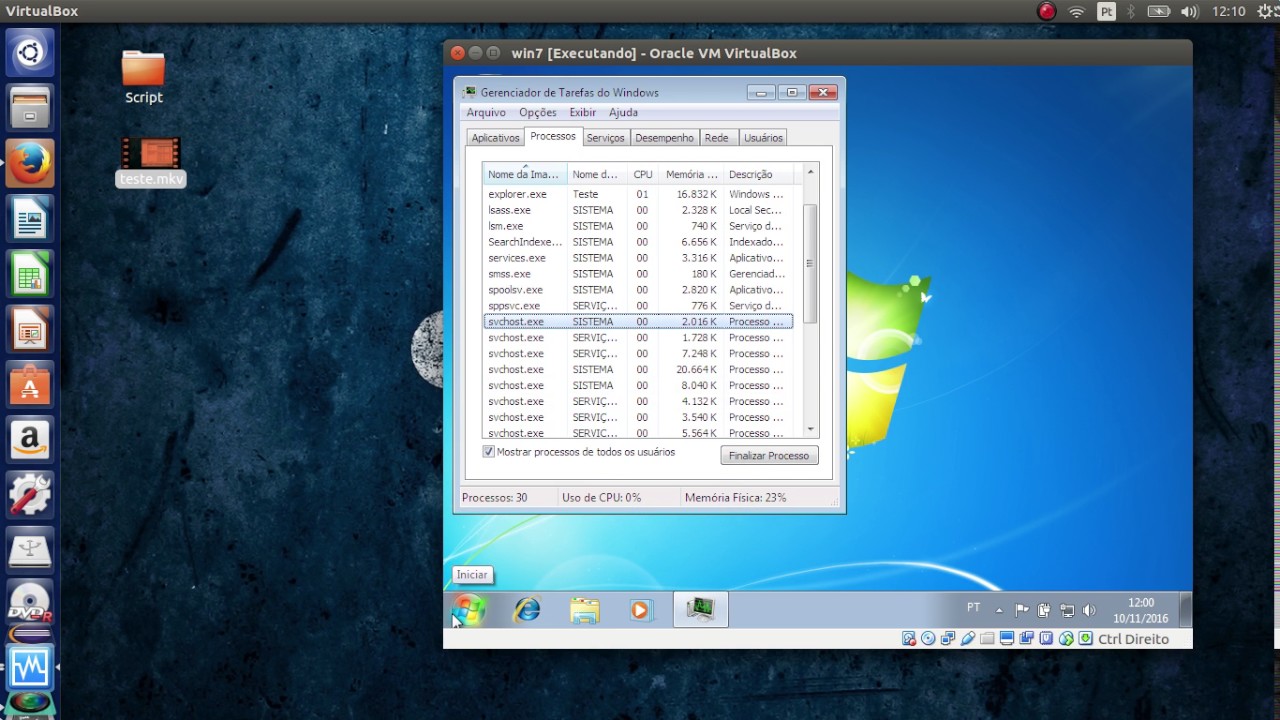Switch to the Aplicativos tab
1280x720 pixels.
(495, 138)
